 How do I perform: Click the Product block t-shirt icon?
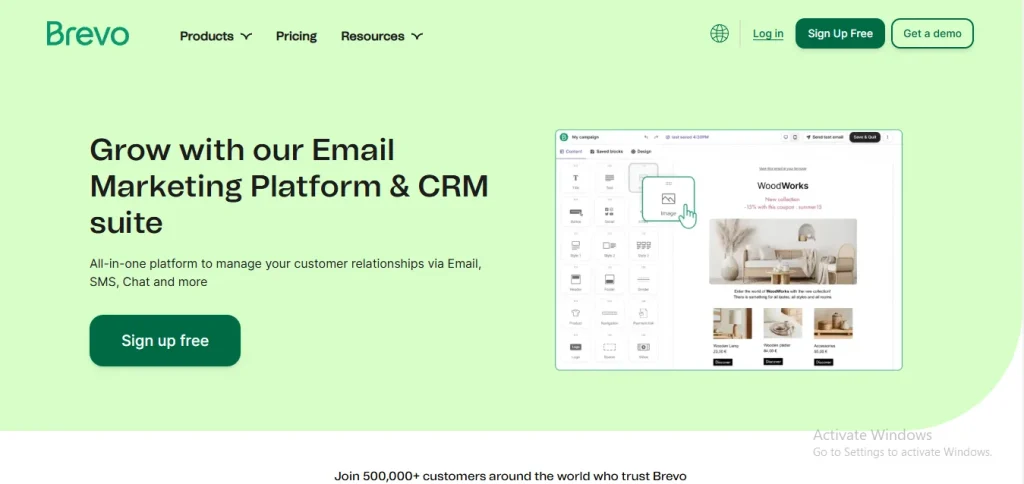click(x=575, y=314)
